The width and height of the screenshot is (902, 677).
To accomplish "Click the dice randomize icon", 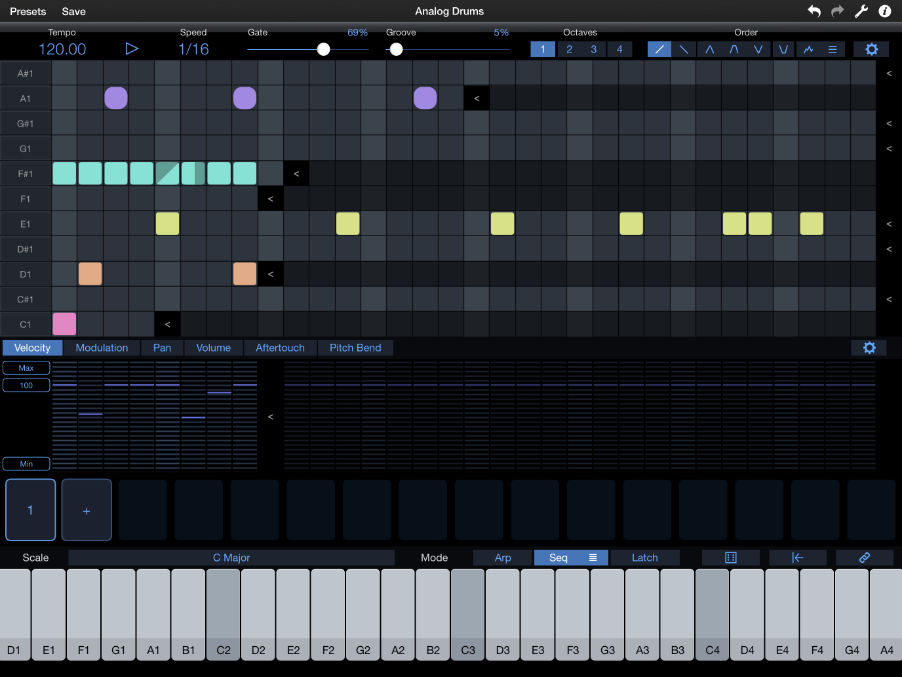I will (x=730, y=557).
